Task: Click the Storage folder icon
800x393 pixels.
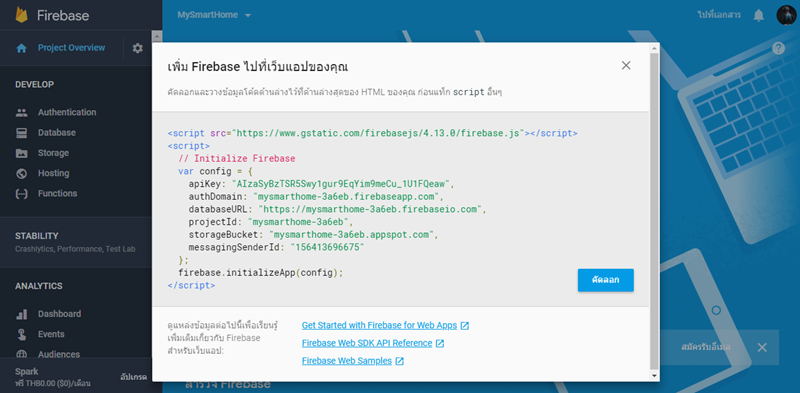Action: coord(21,153)
